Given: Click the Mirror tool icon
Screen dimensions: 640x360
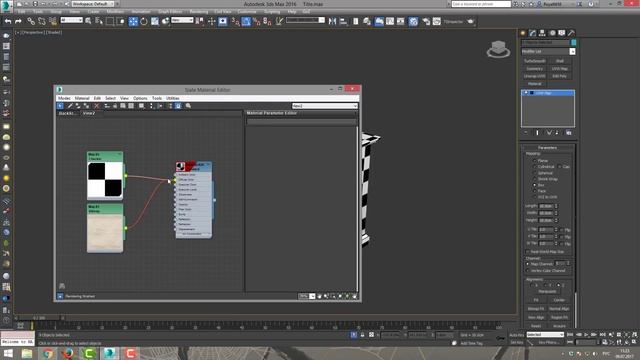Looking at the screenshot, I should (333, 21).
